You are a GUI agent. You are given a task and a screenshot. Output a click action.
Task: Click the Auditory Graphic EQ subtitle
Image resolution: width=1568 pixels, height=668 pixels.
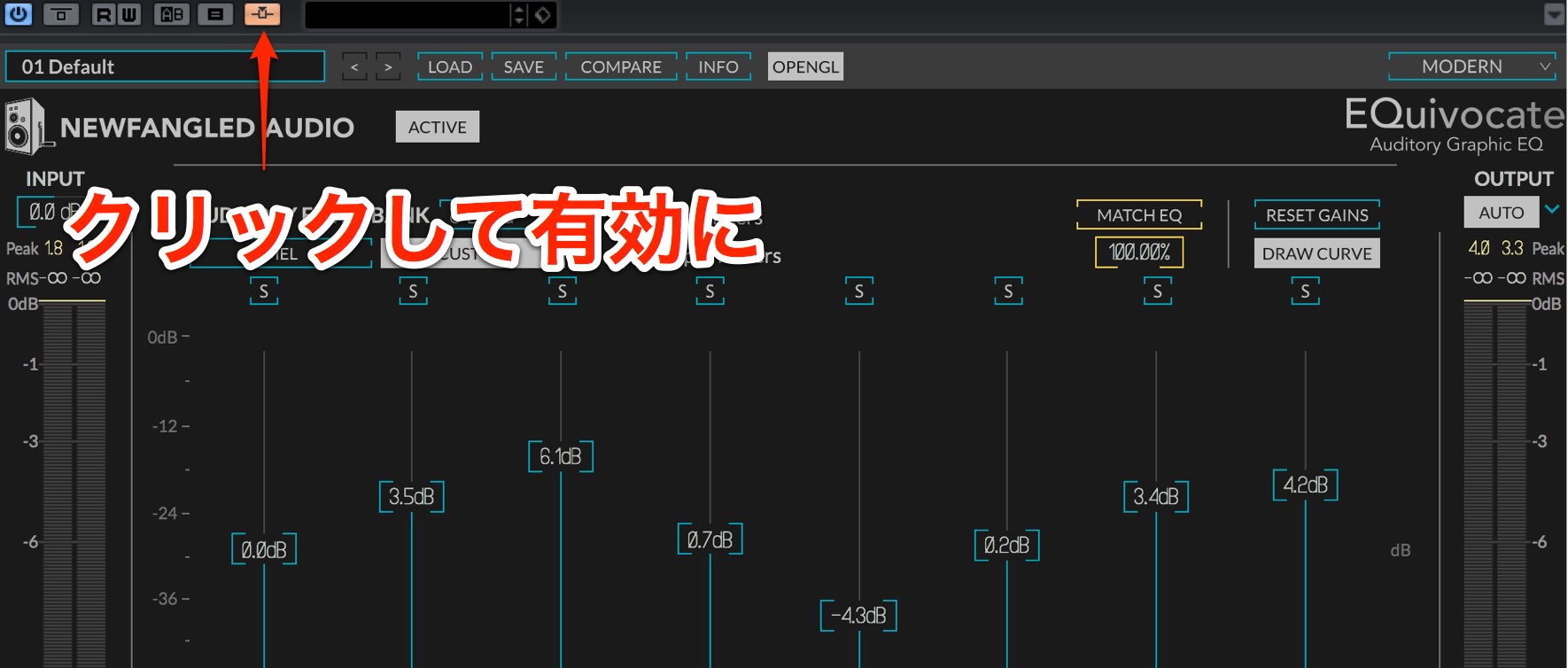tap(1456, 144)
